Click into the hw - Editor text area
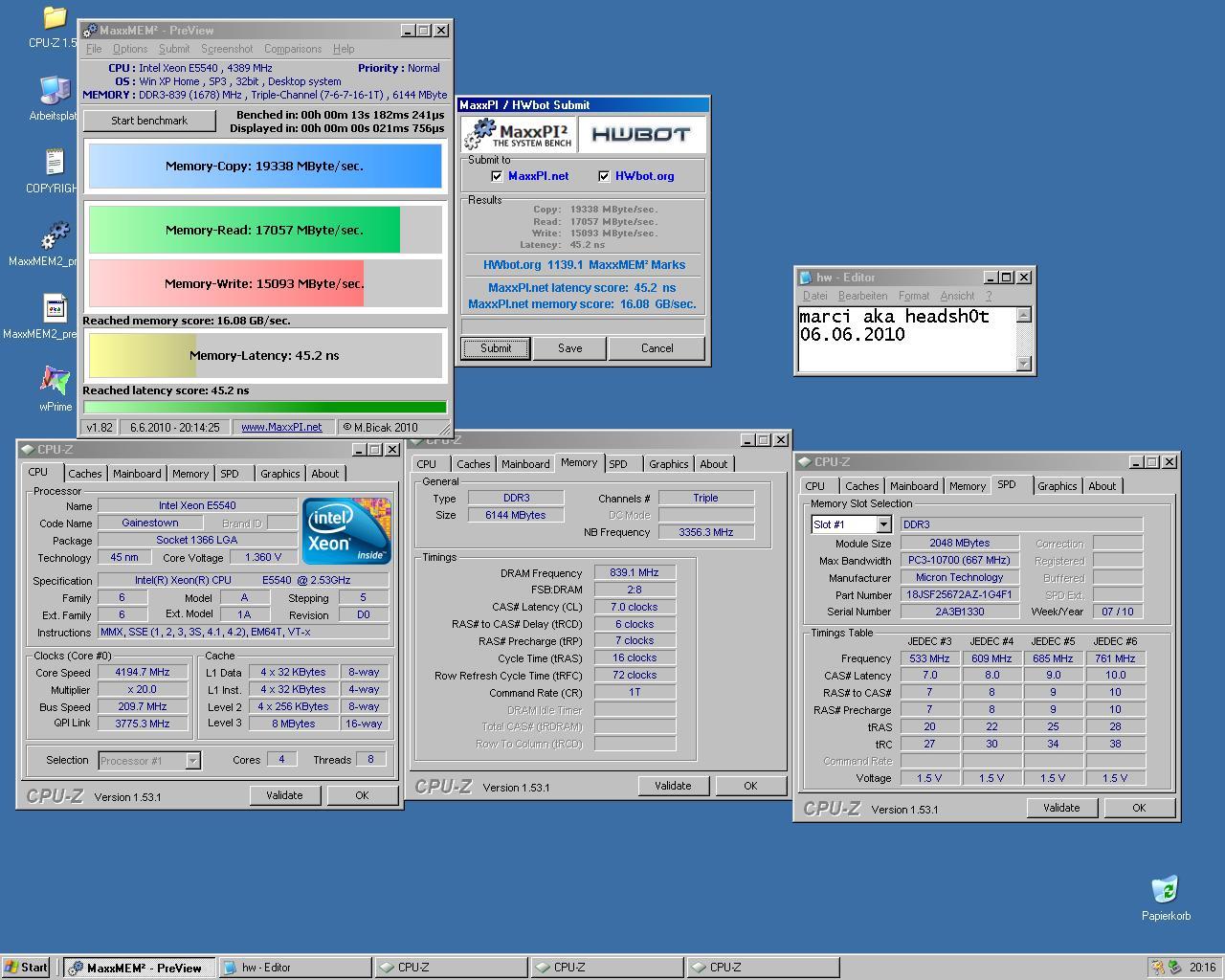The width and height of the screenshot is (1225, 980). (x=907, y=339)
